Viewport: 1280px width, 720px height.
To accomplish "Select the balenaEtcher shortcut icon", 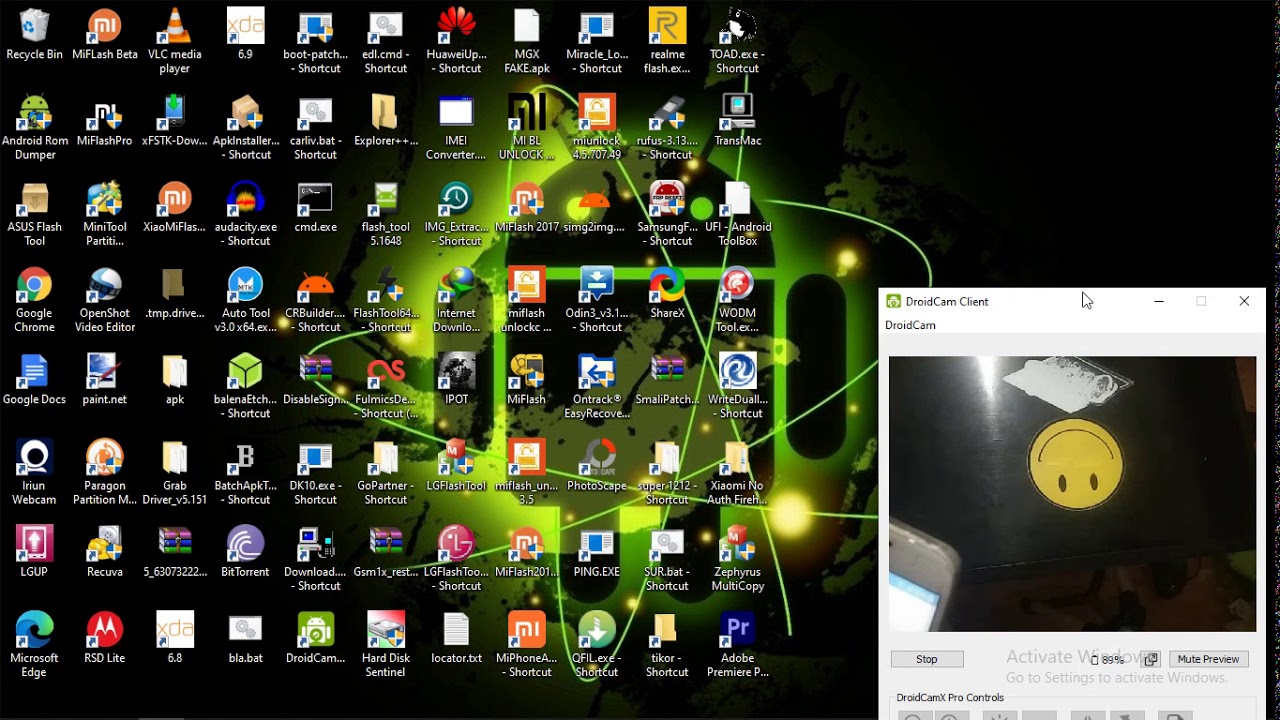I will click(x=245, y=386).
